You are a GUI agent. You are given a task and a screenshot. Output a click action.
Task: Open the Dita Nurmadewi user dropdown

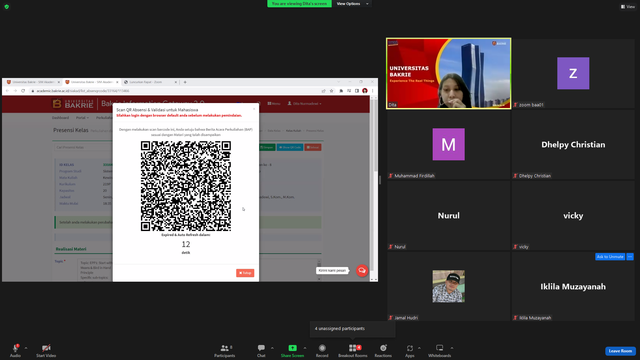pos(304,104)
